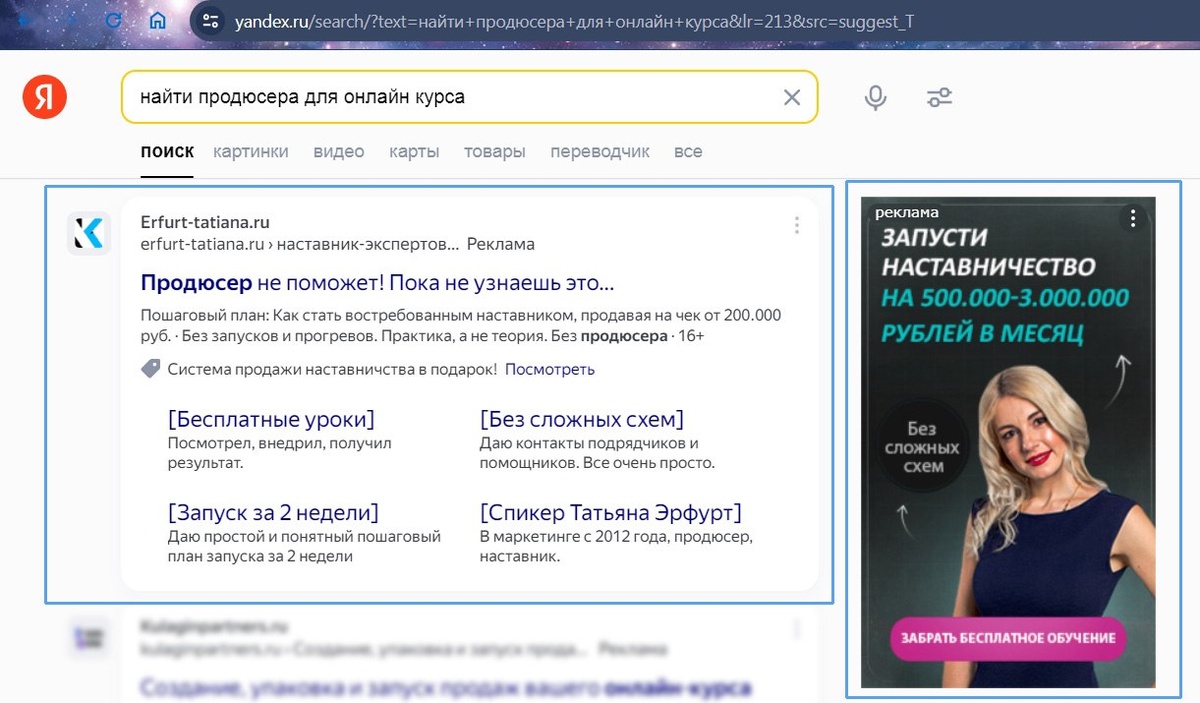Click 'Без сложных схем' circle on banner
The width and height of the screenshot is (1200, 703).
(921, 448)
